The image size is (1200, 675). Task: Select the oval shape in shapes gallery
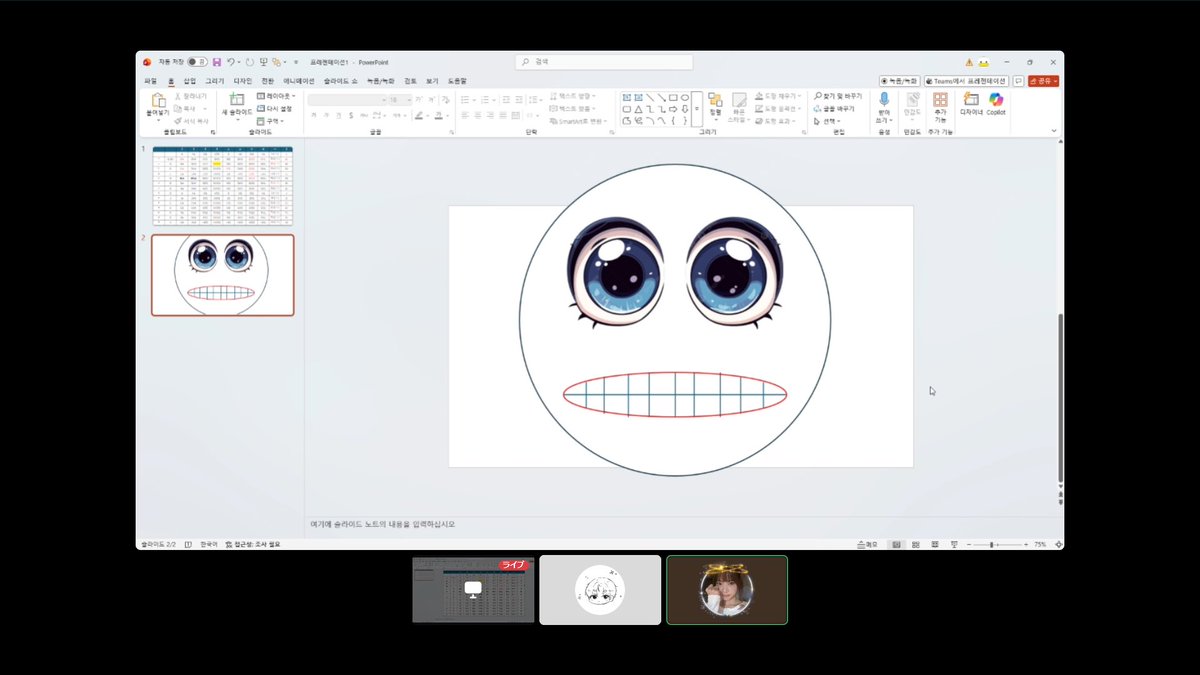(685, 97)
